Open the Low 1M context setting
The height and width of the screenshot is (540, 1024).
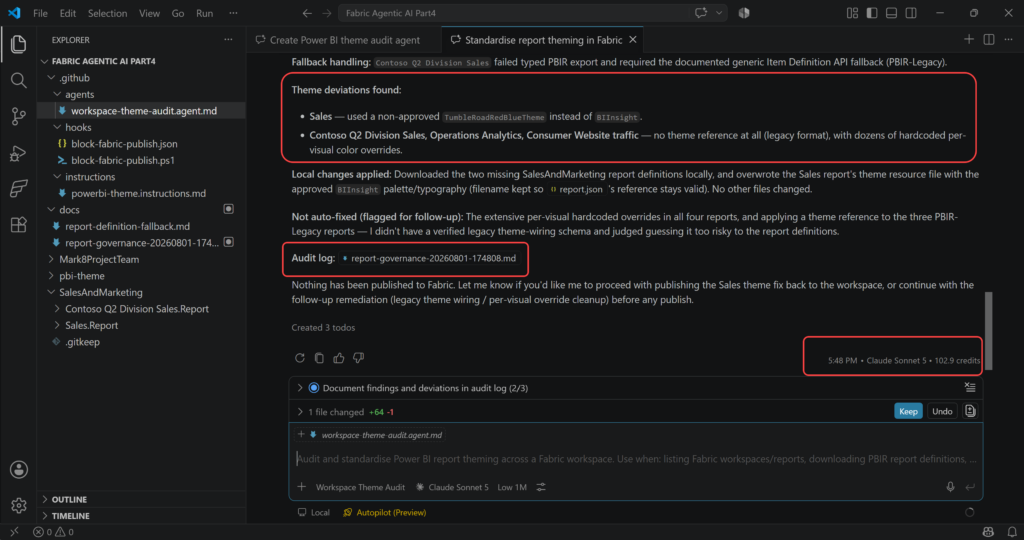[x=512, y=487]
